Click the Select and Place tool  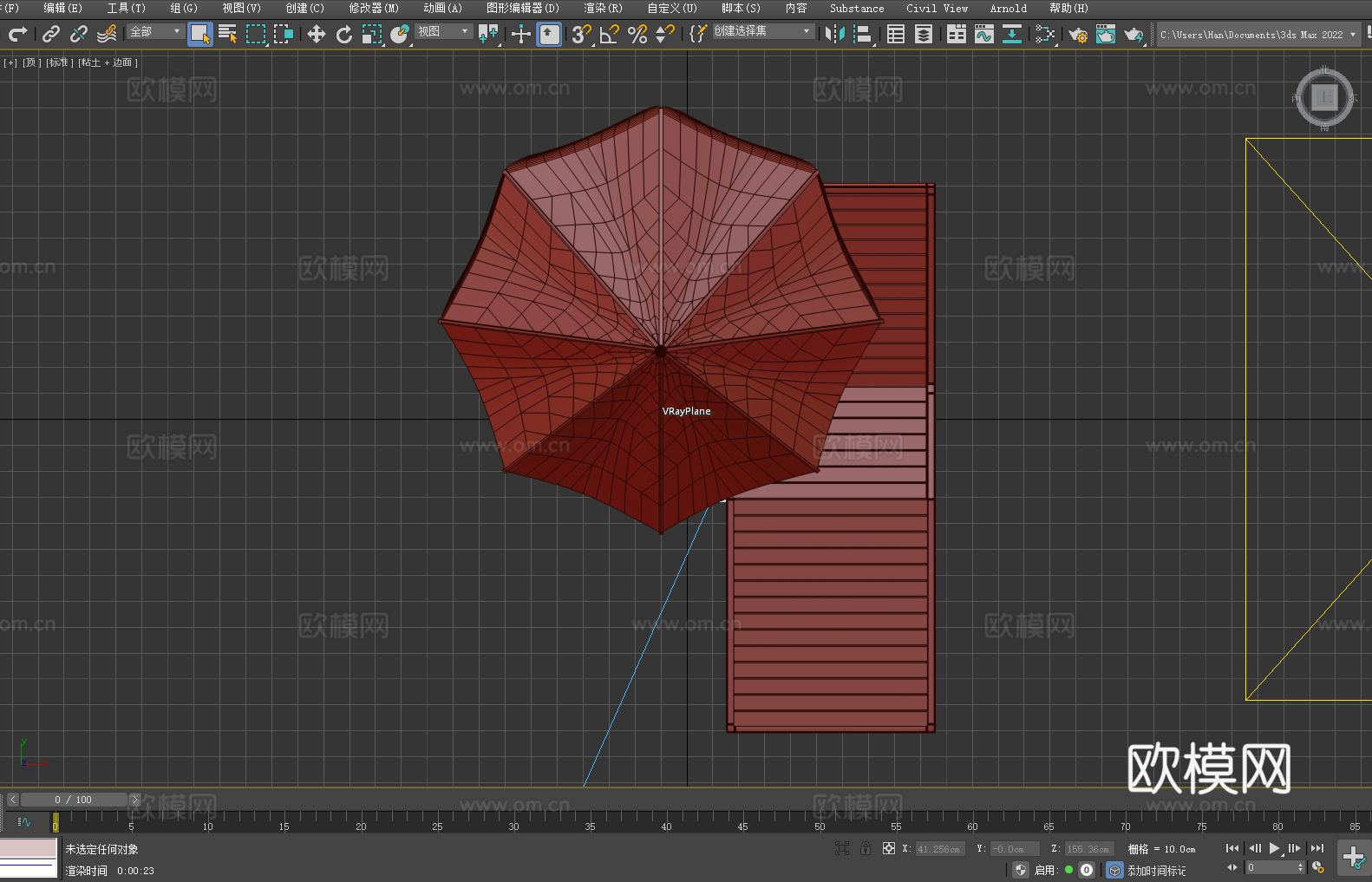[400, 34]
